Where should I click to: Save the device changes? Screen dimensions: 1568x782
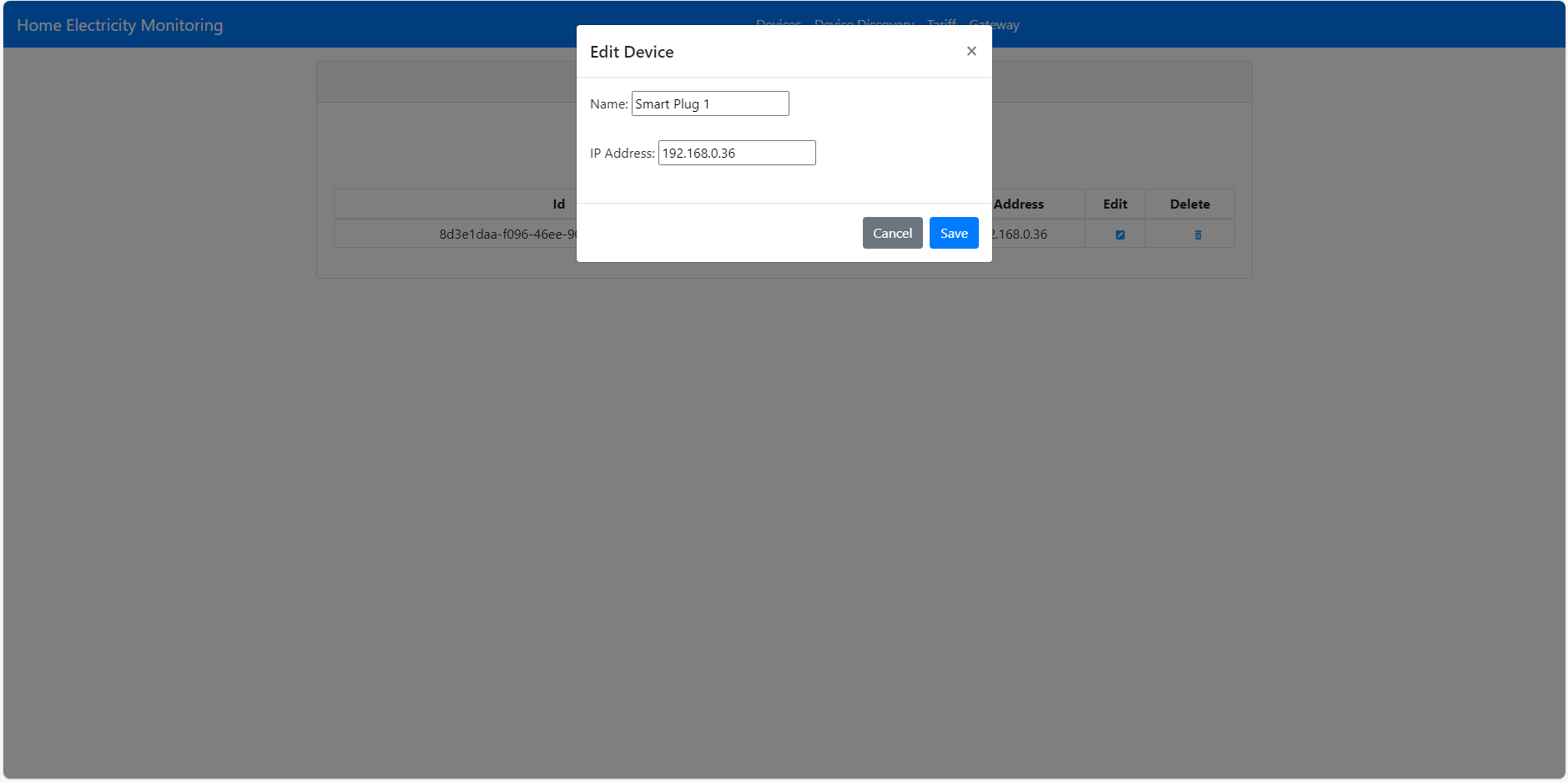pyautogui.click(x=953, y=233)
